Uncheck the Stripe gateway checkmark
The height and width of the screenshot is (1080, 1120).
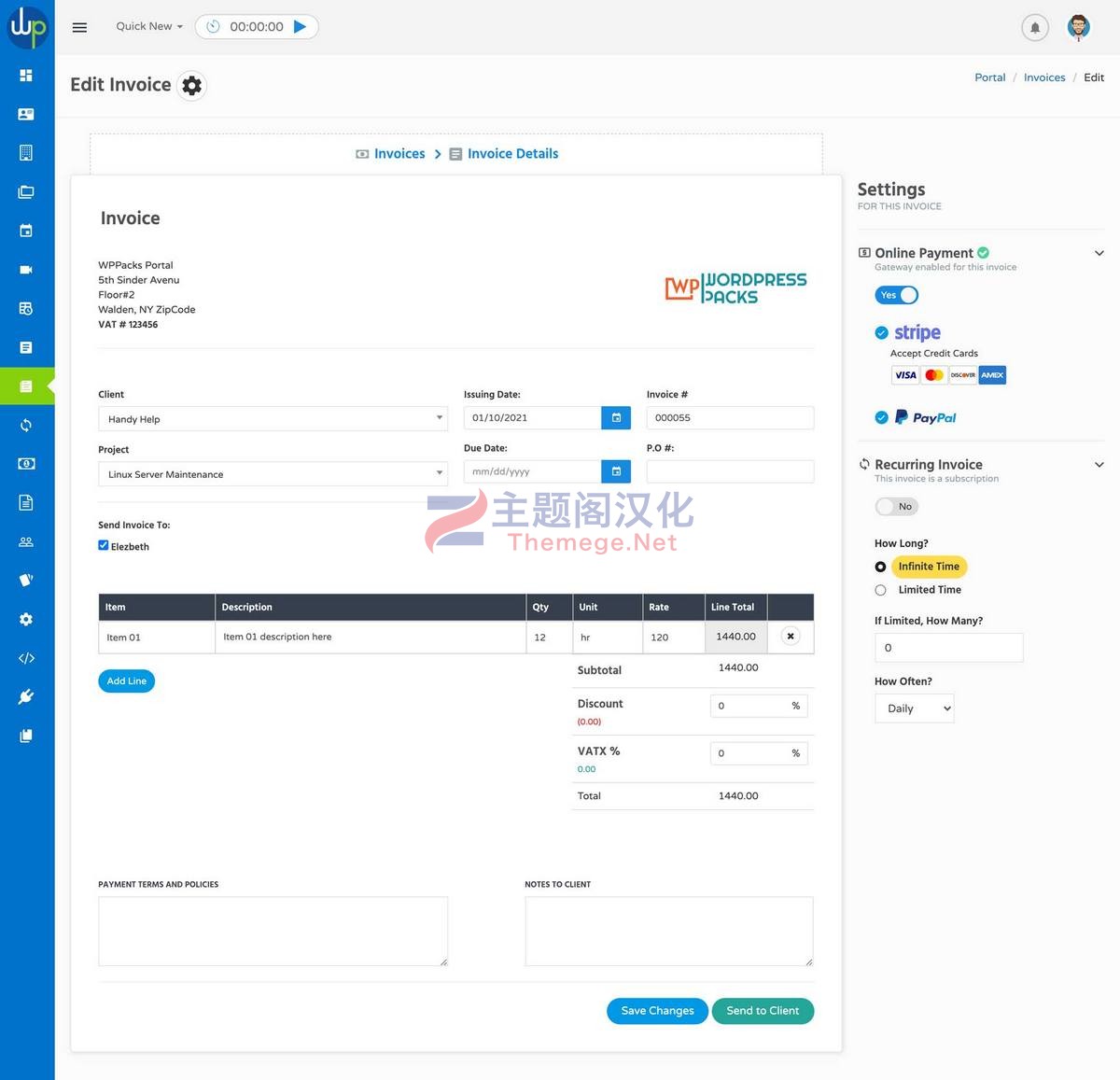pos(881,332)
